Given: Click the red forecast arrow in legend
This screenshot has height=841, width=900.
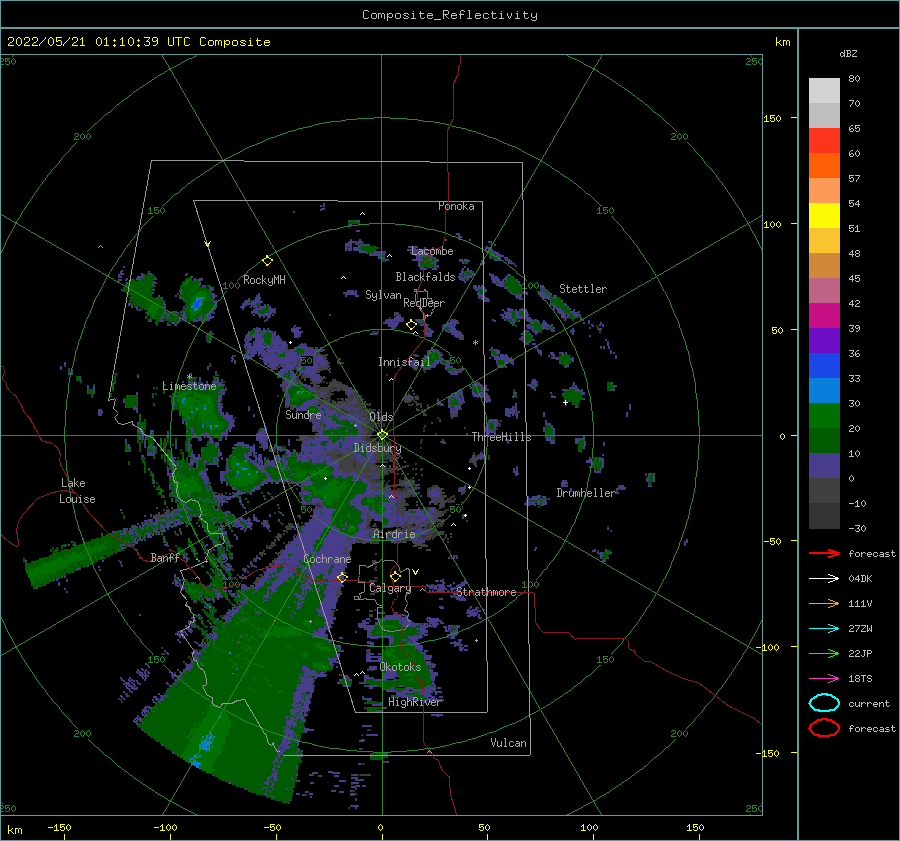Looking at the screenshot, I should point(824,553).
